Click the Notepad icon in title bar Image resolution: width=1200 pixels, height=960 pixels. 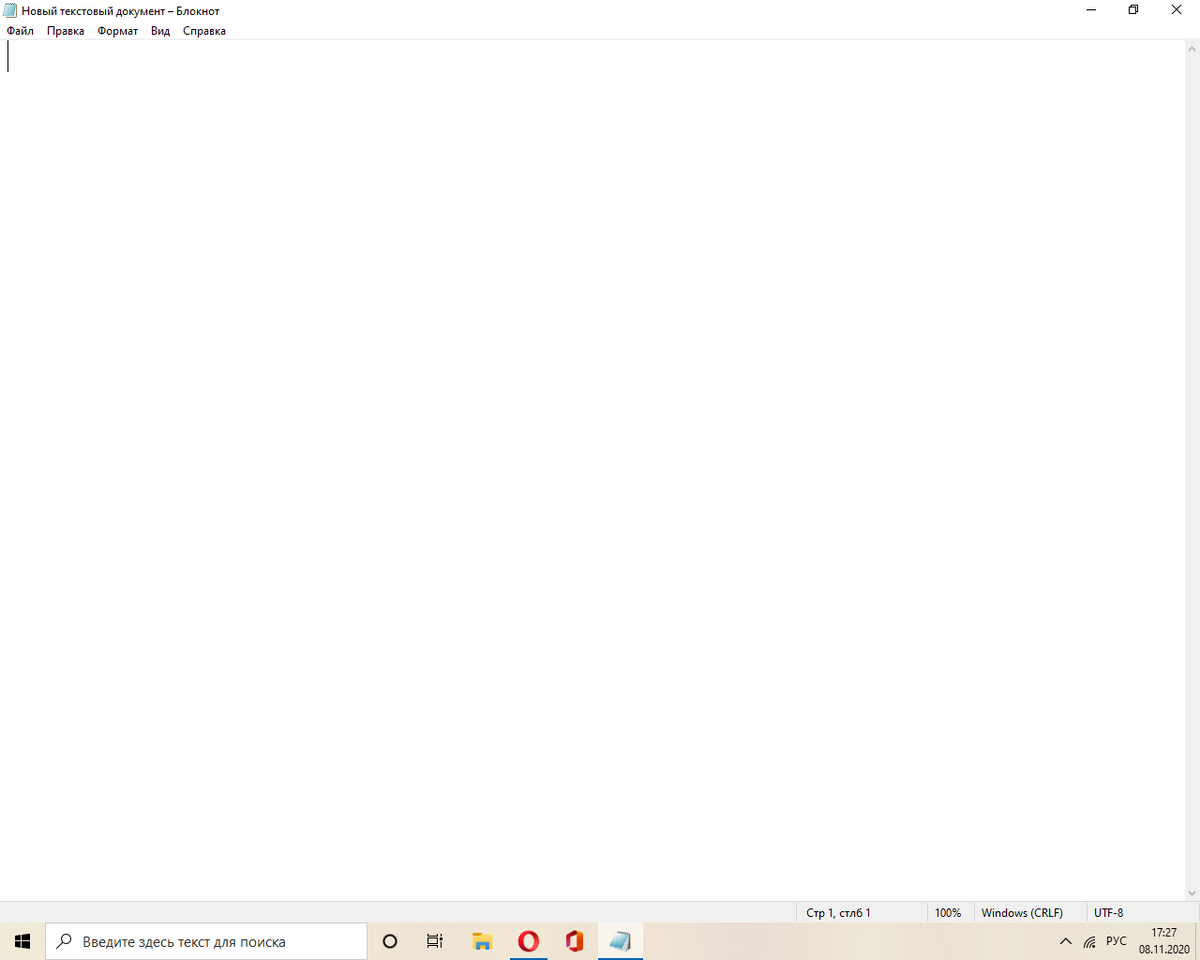tap(10, 10)
